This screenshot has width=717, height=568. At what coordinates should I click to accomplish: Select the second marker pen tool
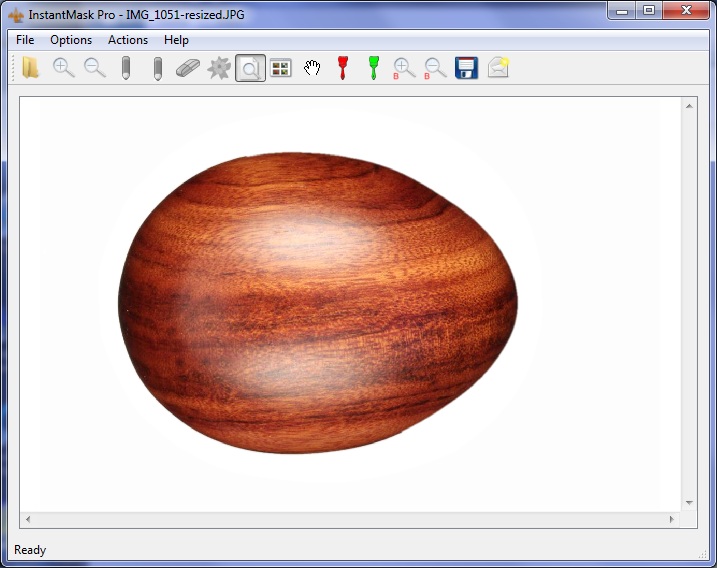[157, 68]
